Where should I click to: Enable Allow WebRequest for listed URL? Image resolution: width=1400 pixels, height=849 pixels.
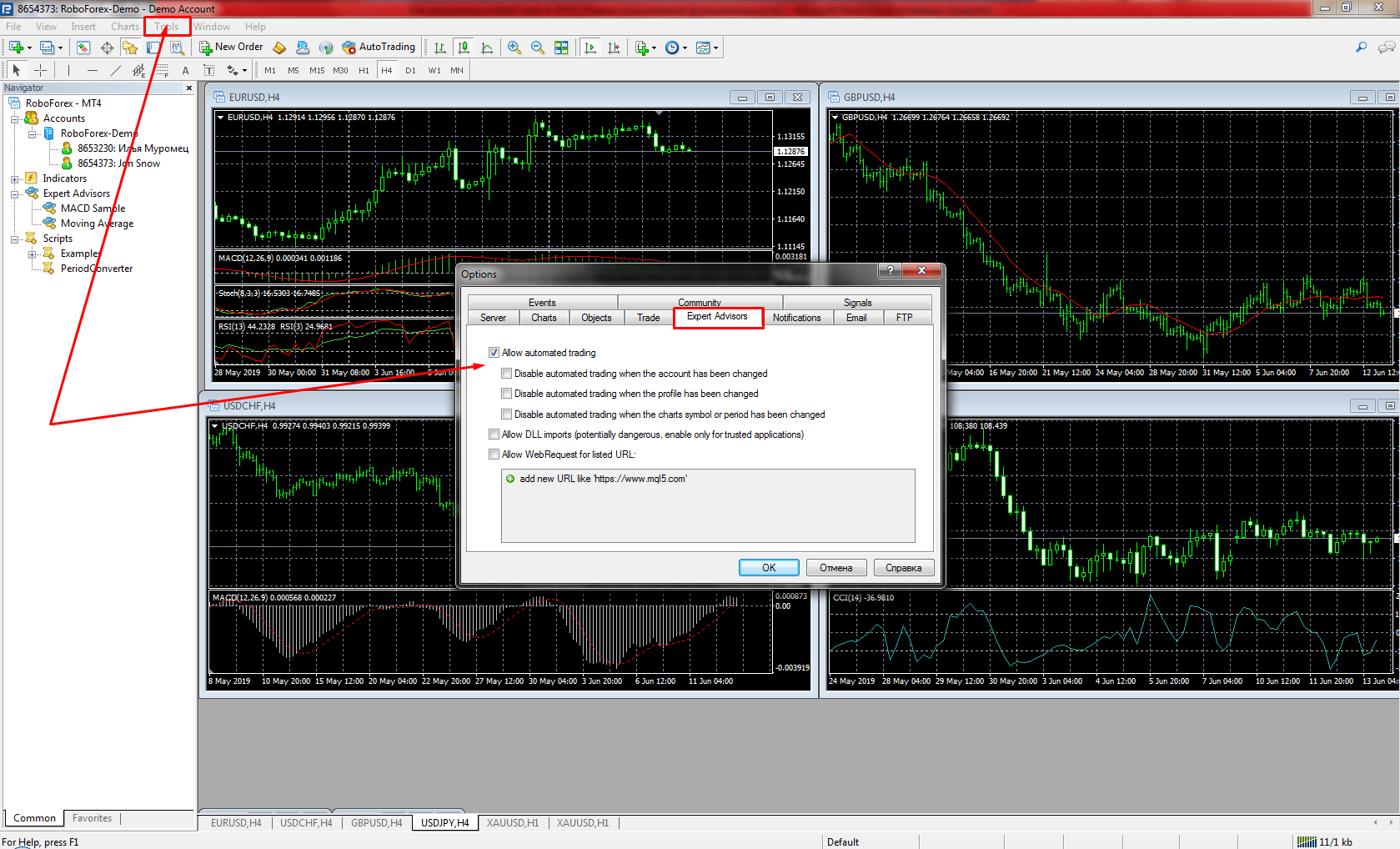[494, 455]
